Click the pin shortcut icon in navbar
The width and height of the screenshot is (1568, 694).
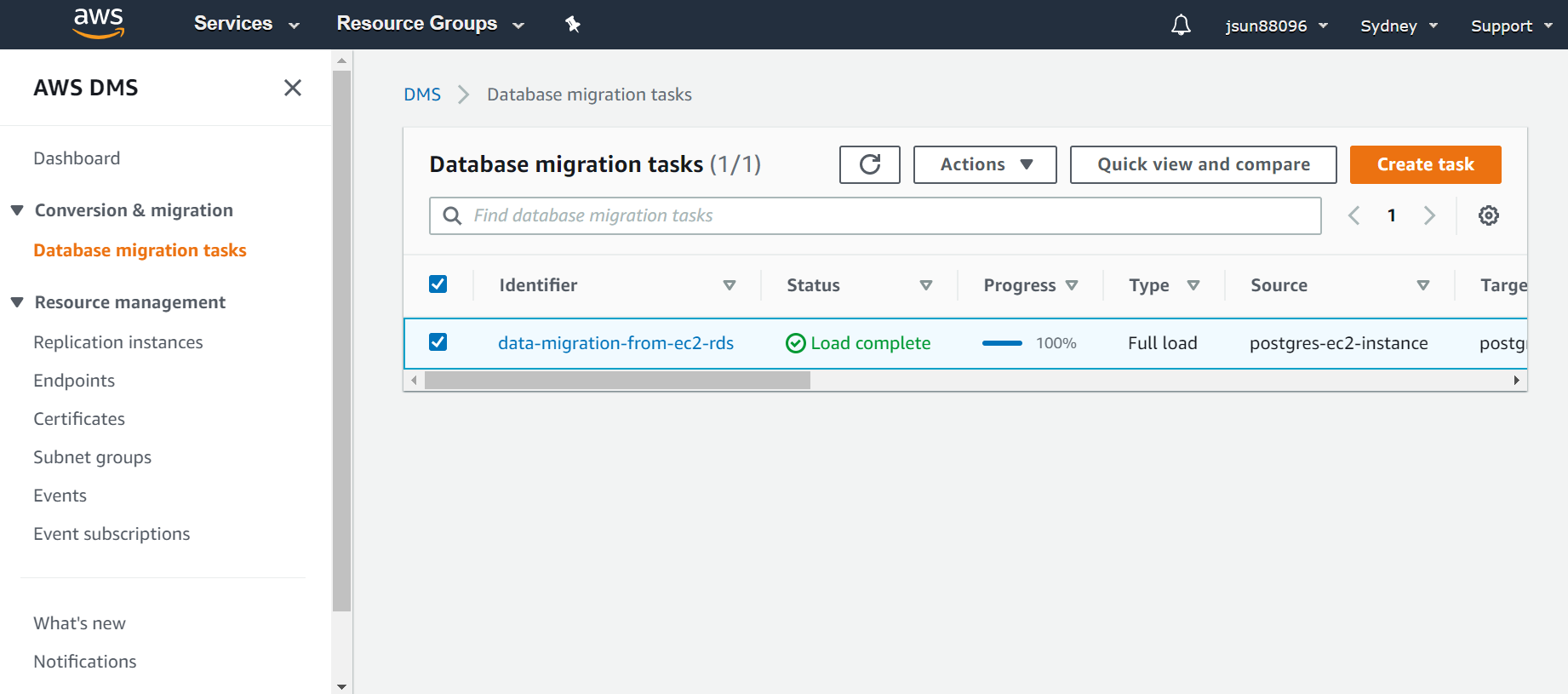pyautogui.click(x=573, y=25)
